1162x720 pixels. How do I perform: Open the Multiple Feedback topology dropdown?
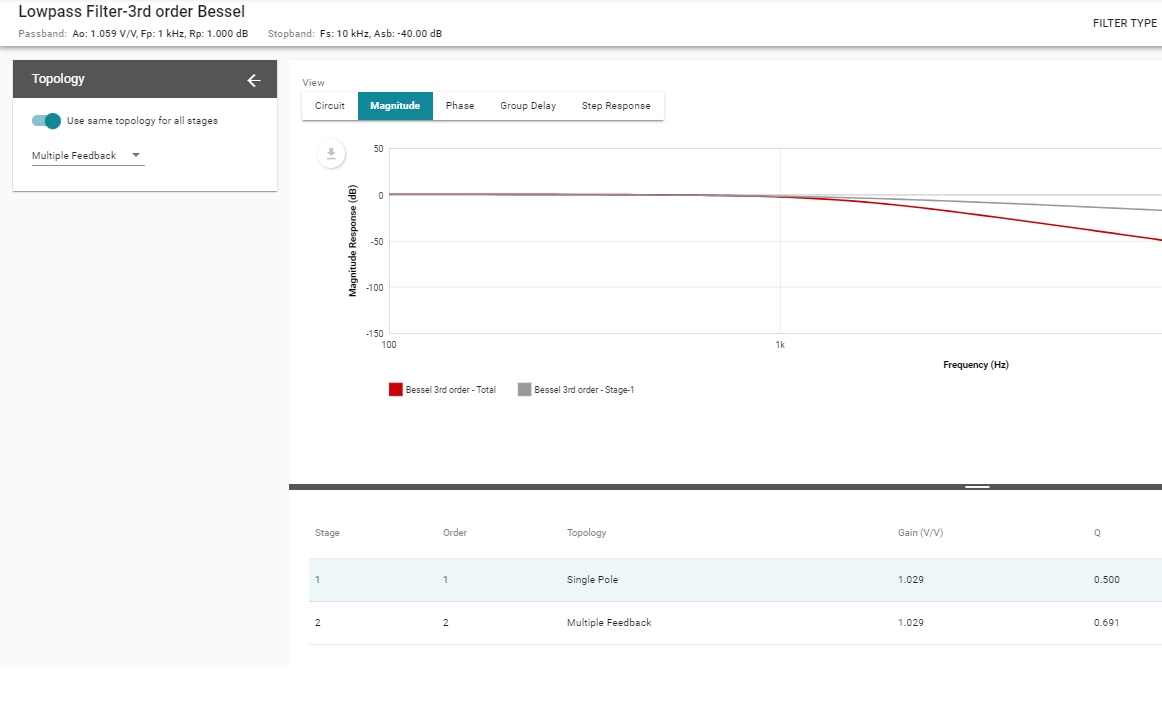pos(87,156)
